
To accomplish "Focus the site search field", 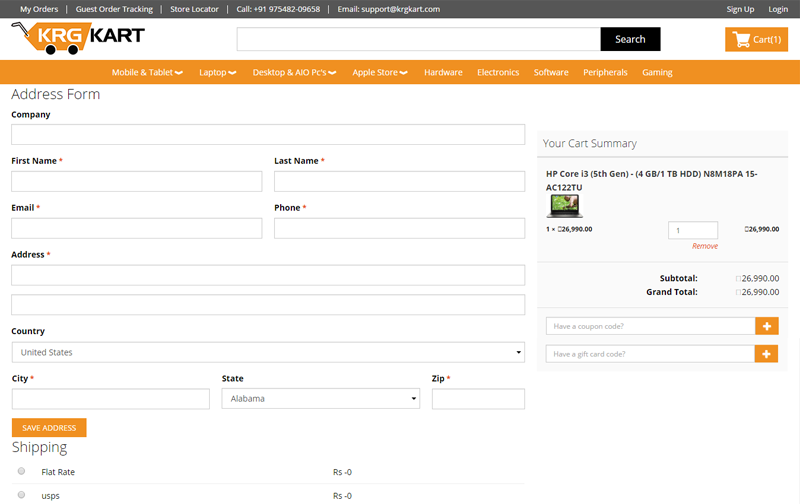I will coord(418,39).
